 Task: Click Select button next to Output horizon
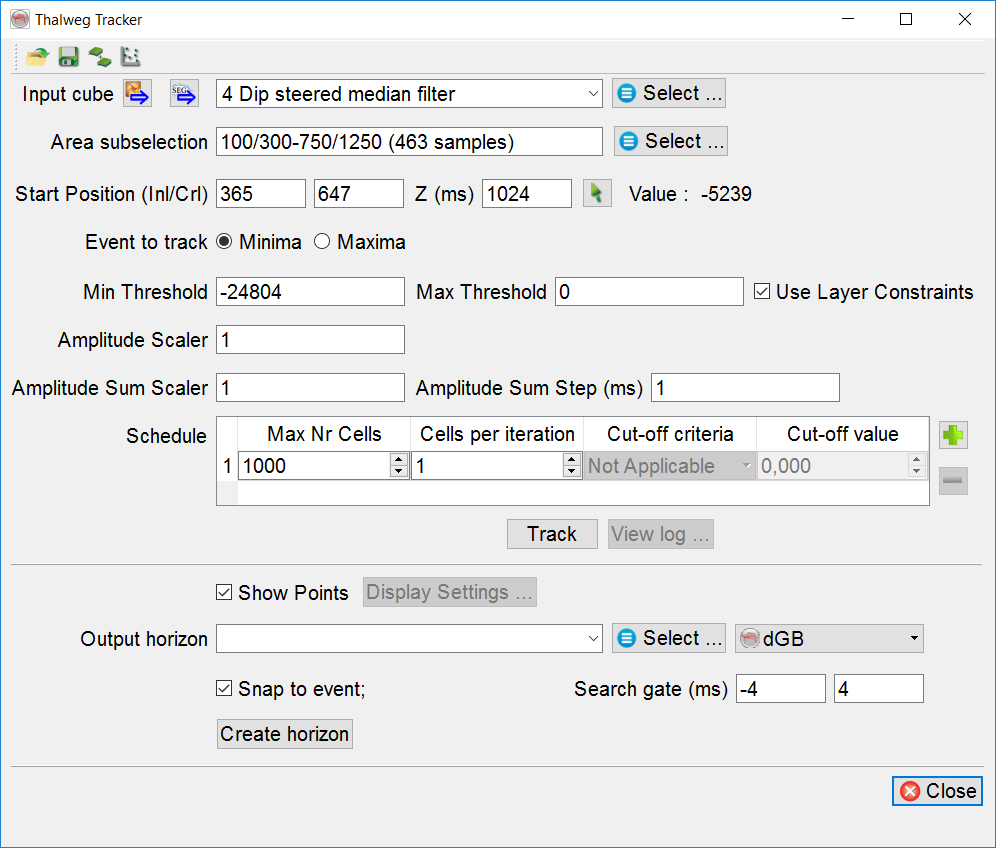tap(669, 638)
